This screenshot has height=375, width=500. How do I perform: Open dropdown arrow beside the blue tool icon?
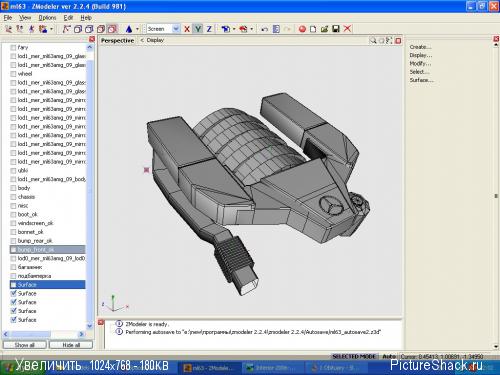(x=234, y=29)
